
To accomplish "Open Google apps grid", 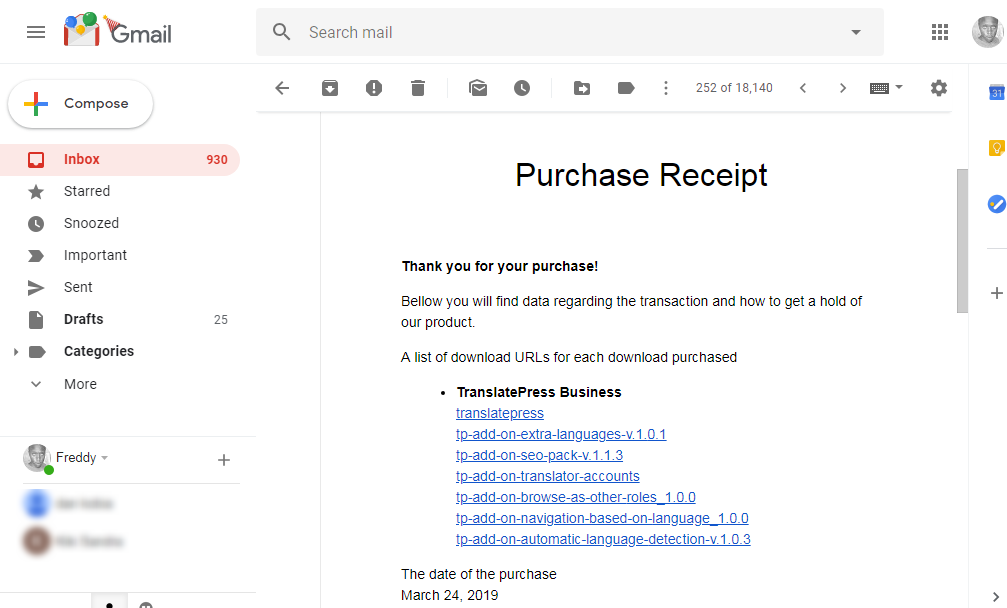I will (940, 32).
